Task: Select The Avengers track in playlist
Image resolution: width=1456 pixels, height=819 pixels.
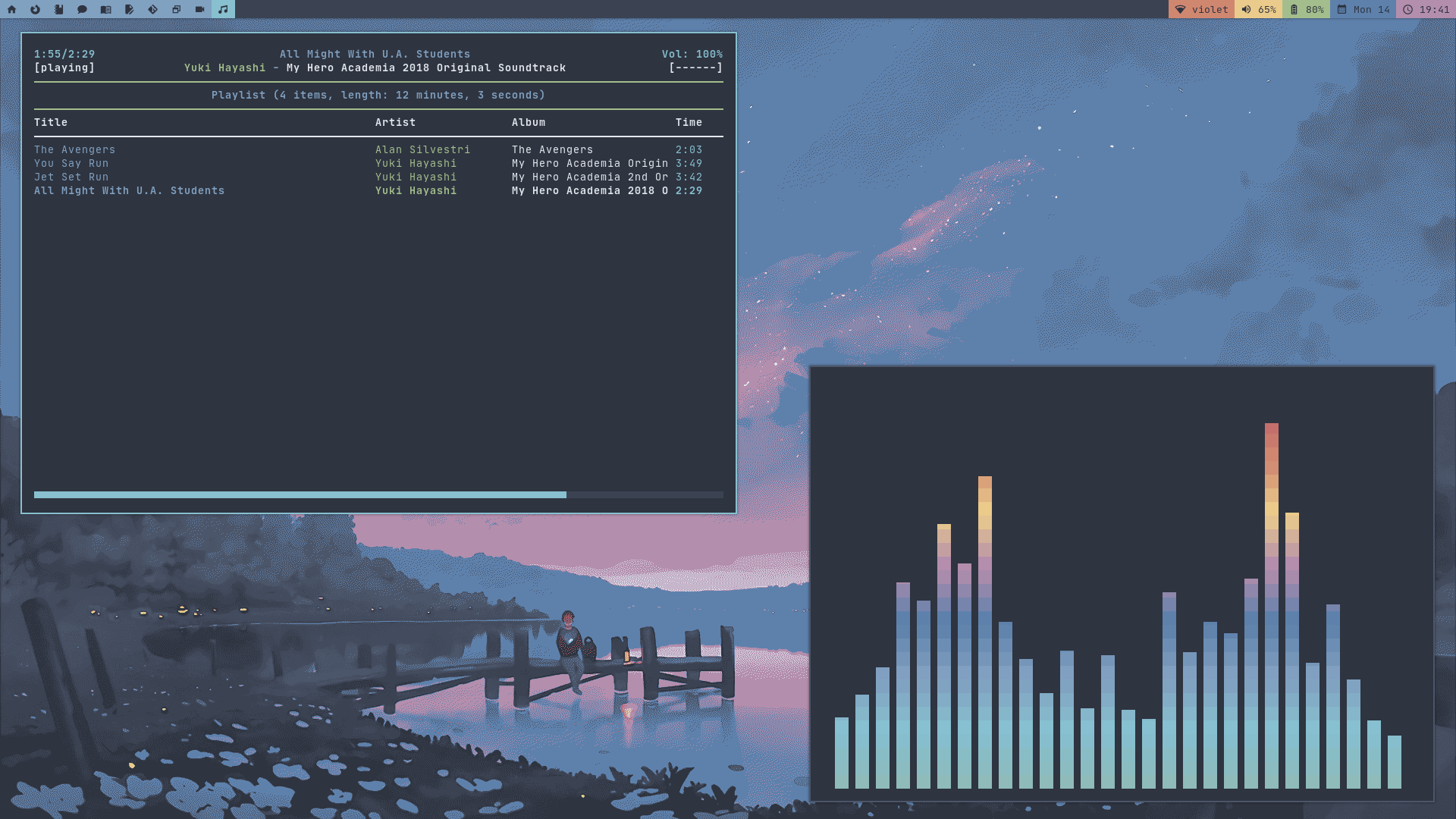Action: click(74, 150)
